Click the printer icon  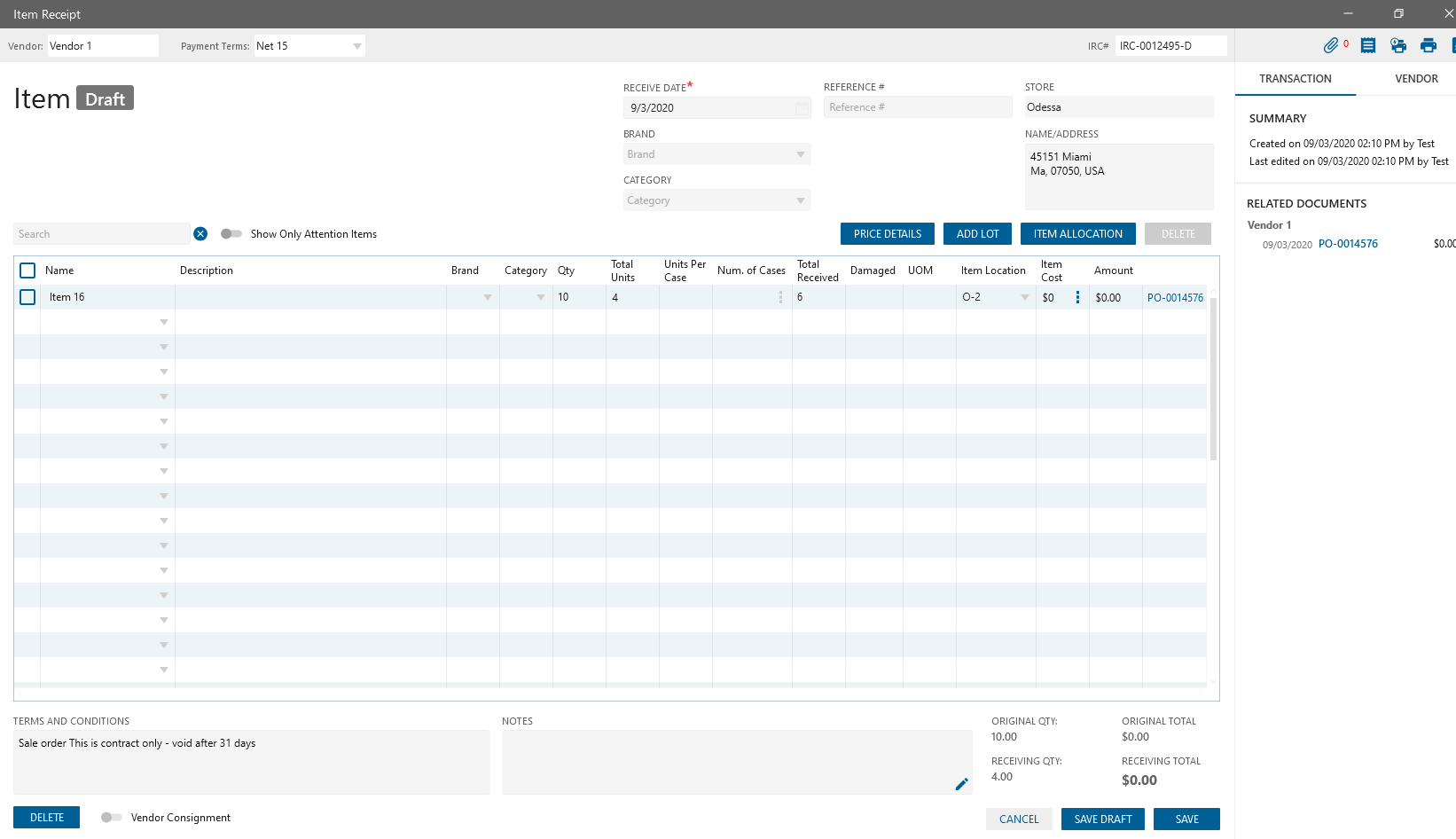click(x=1428, y=45)
